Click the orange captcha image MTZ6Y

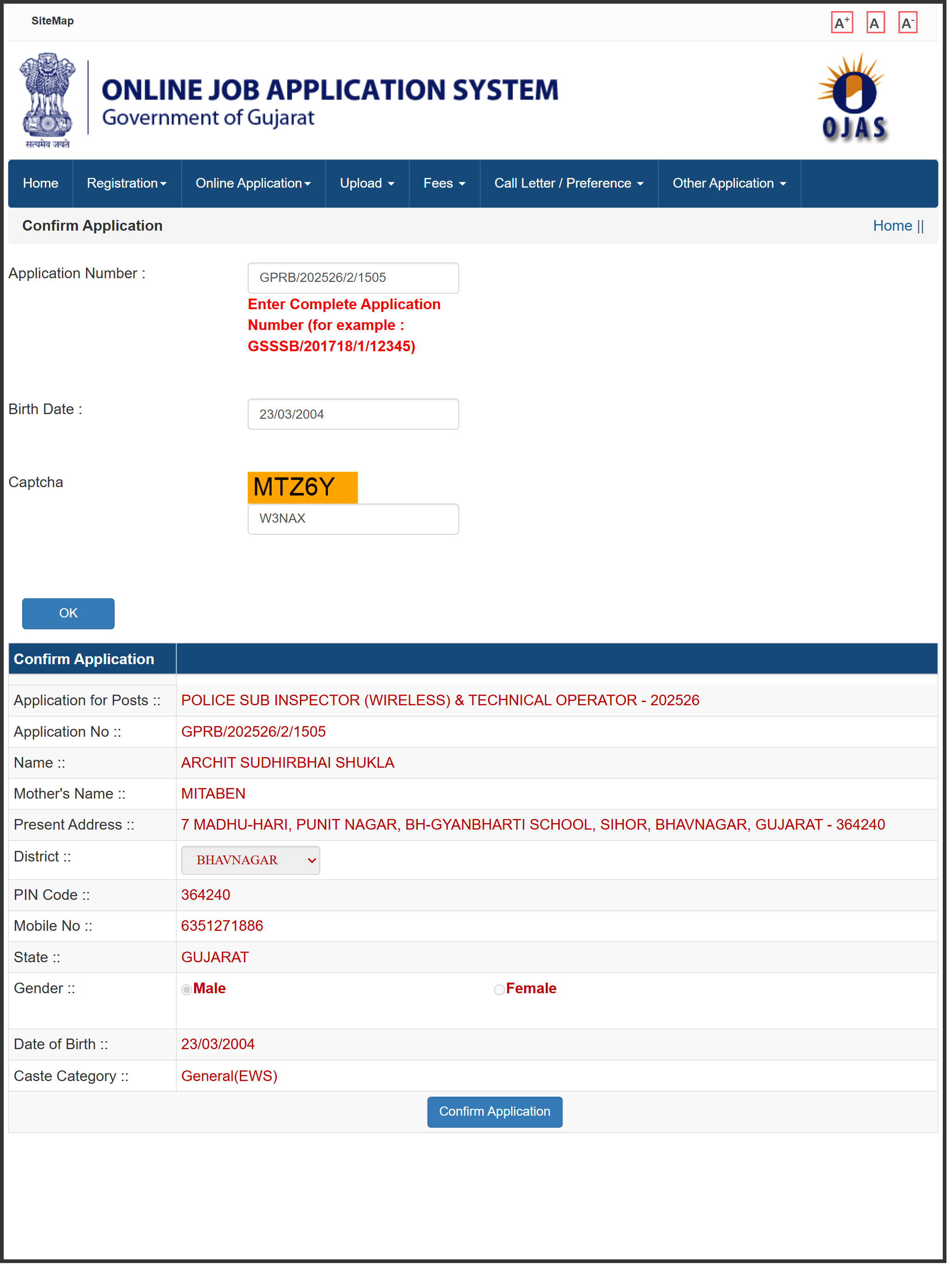coord(302,487)
